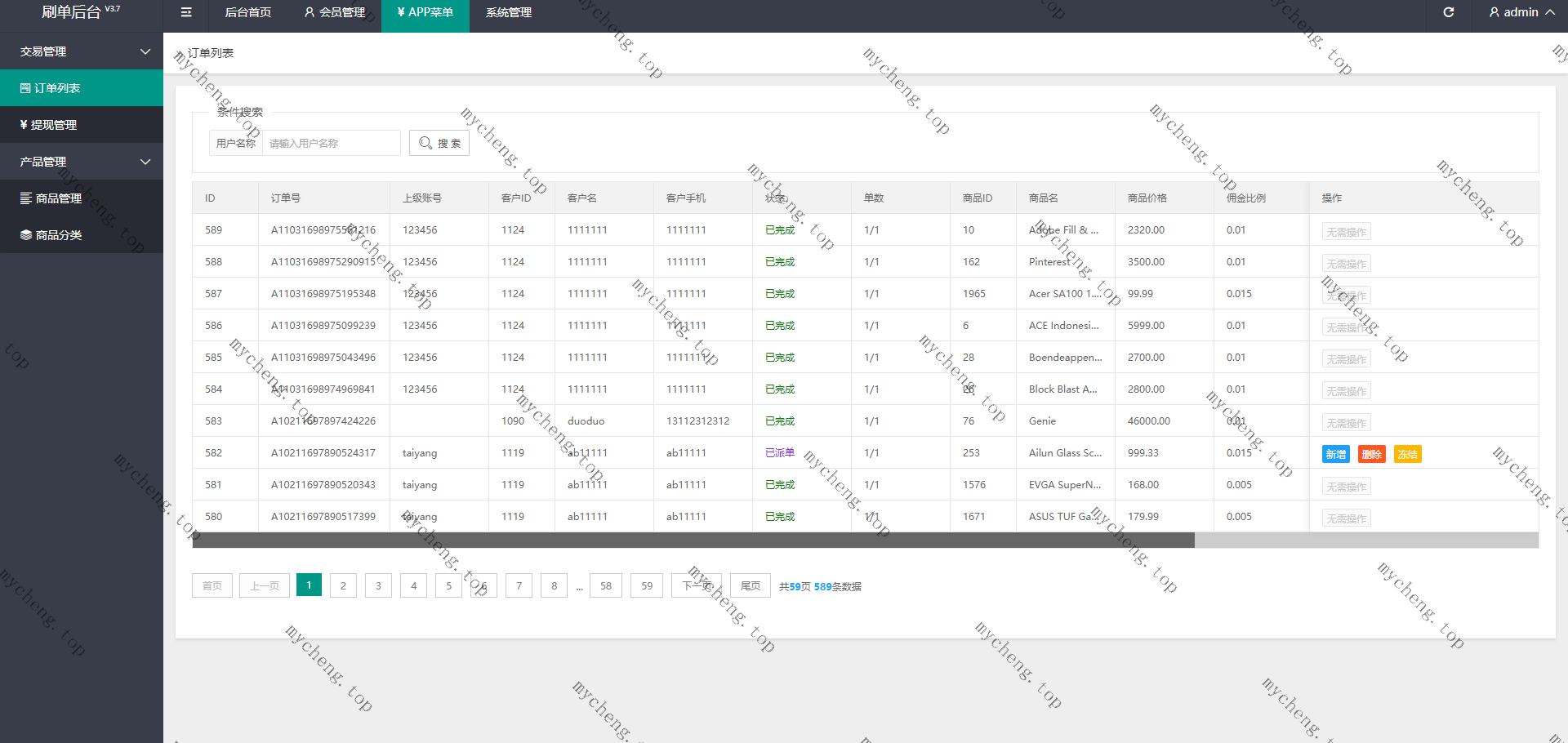Click product ID 1965
Screen dimensions: 1568x743
[974, 294]
